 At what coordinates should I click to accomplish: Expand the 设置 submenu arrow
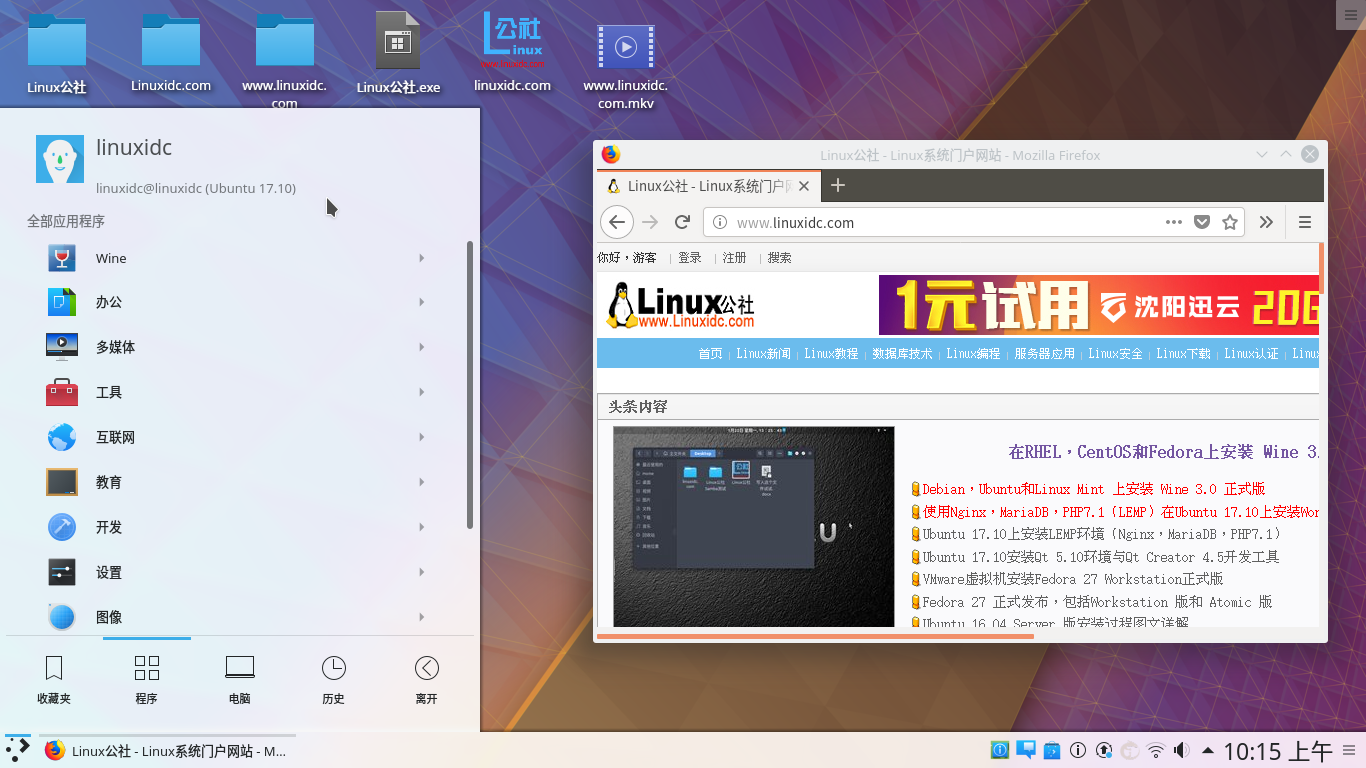(x=421, y=572)
